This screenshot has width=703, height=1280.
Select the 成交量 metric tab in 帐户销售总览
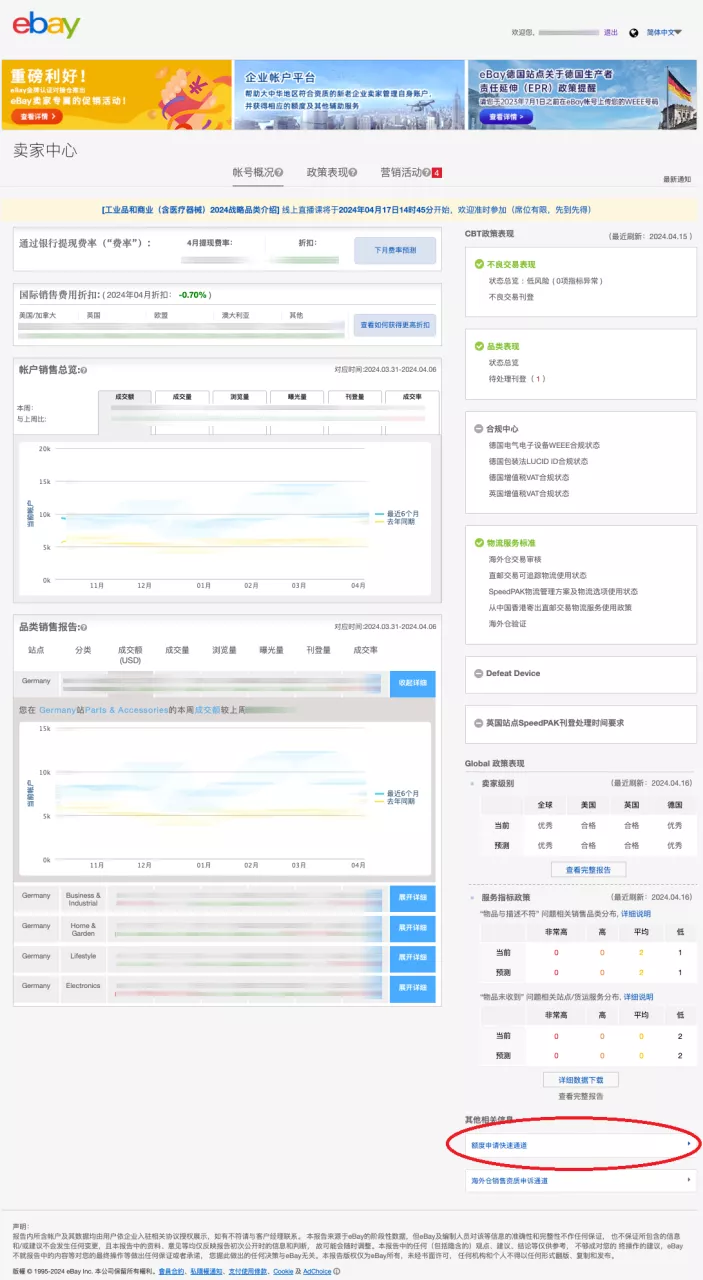182,397
